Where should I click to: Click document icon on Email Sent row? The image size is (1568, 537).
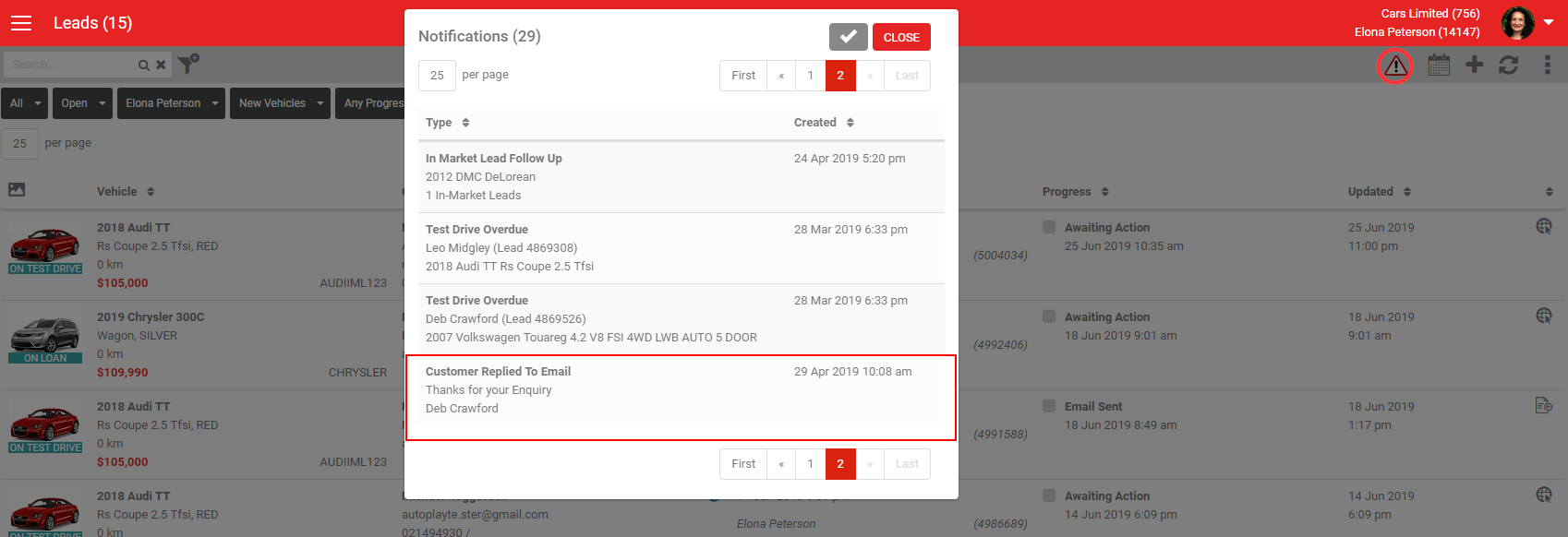tap(1544, 405)
